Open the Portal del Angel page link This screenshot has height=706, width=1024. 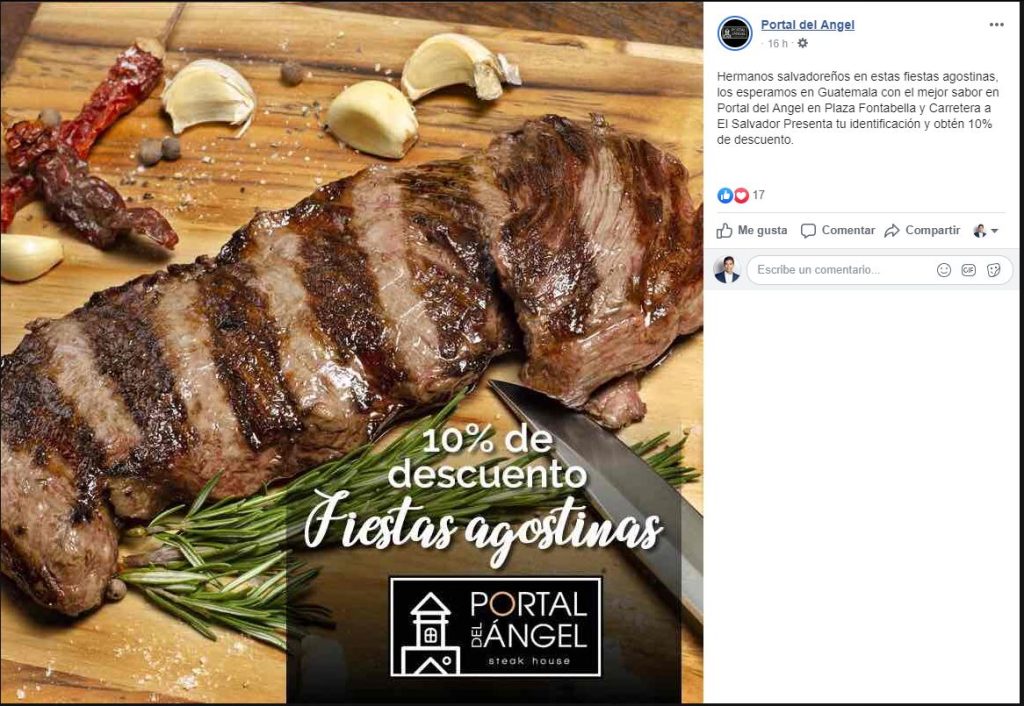point(807,25)
